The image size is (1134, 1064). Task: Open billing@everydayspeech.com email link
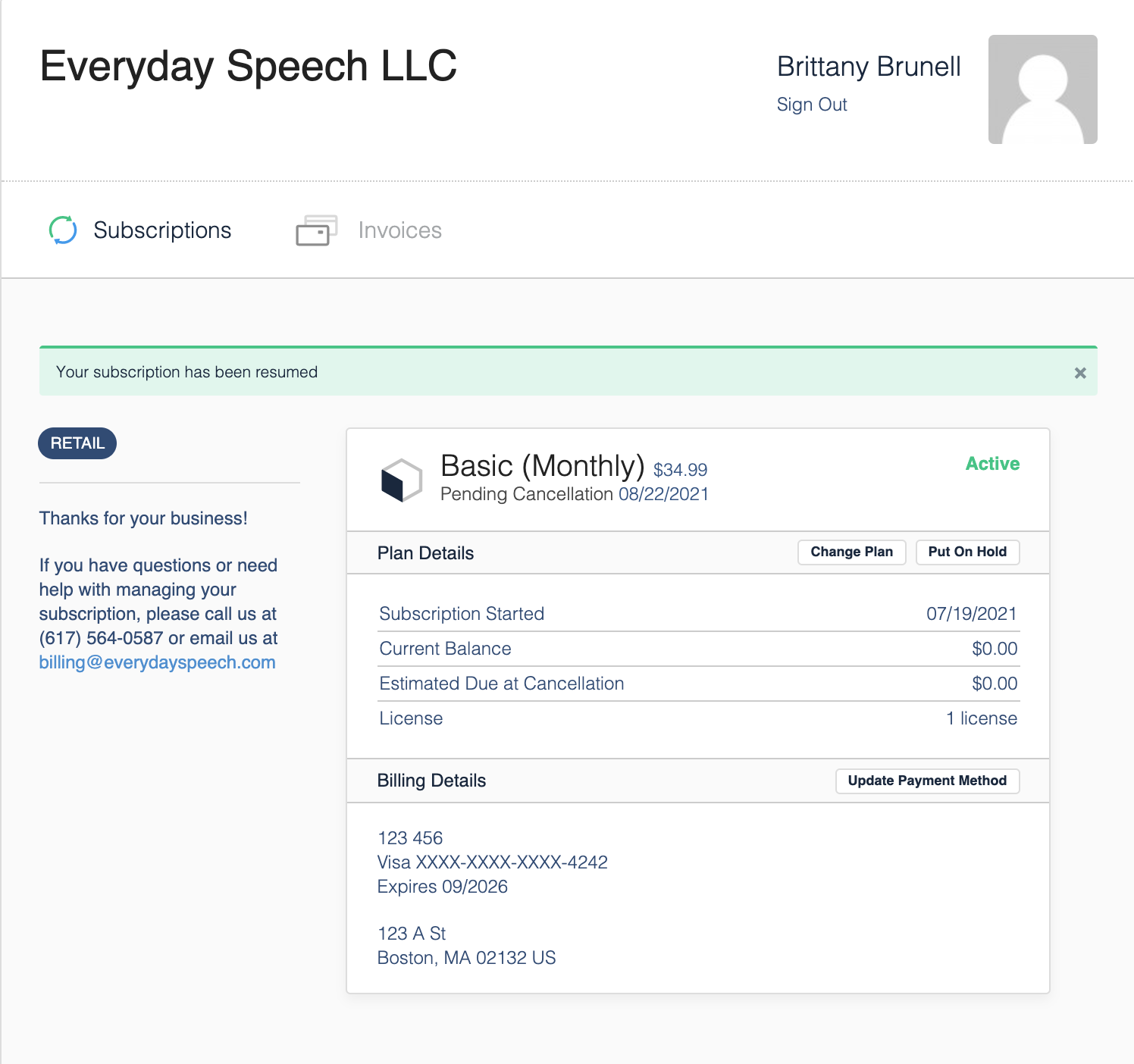(157, 662)
